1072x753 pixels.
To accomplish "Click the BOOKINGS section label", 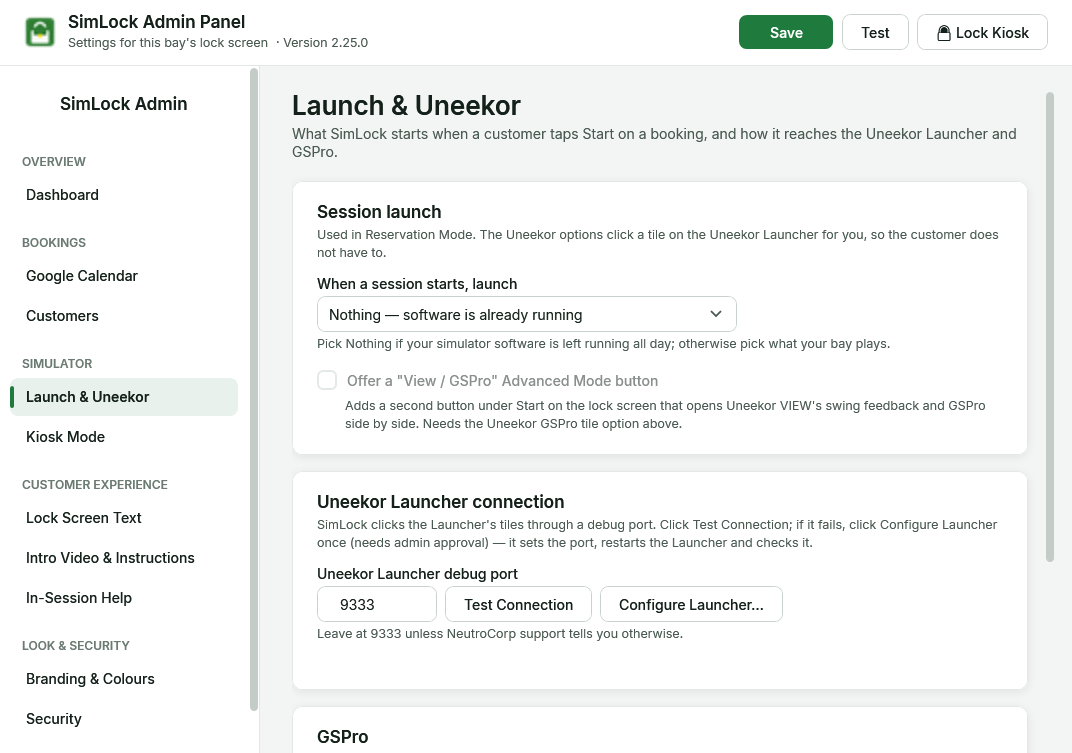I will (x=54, y=243).
